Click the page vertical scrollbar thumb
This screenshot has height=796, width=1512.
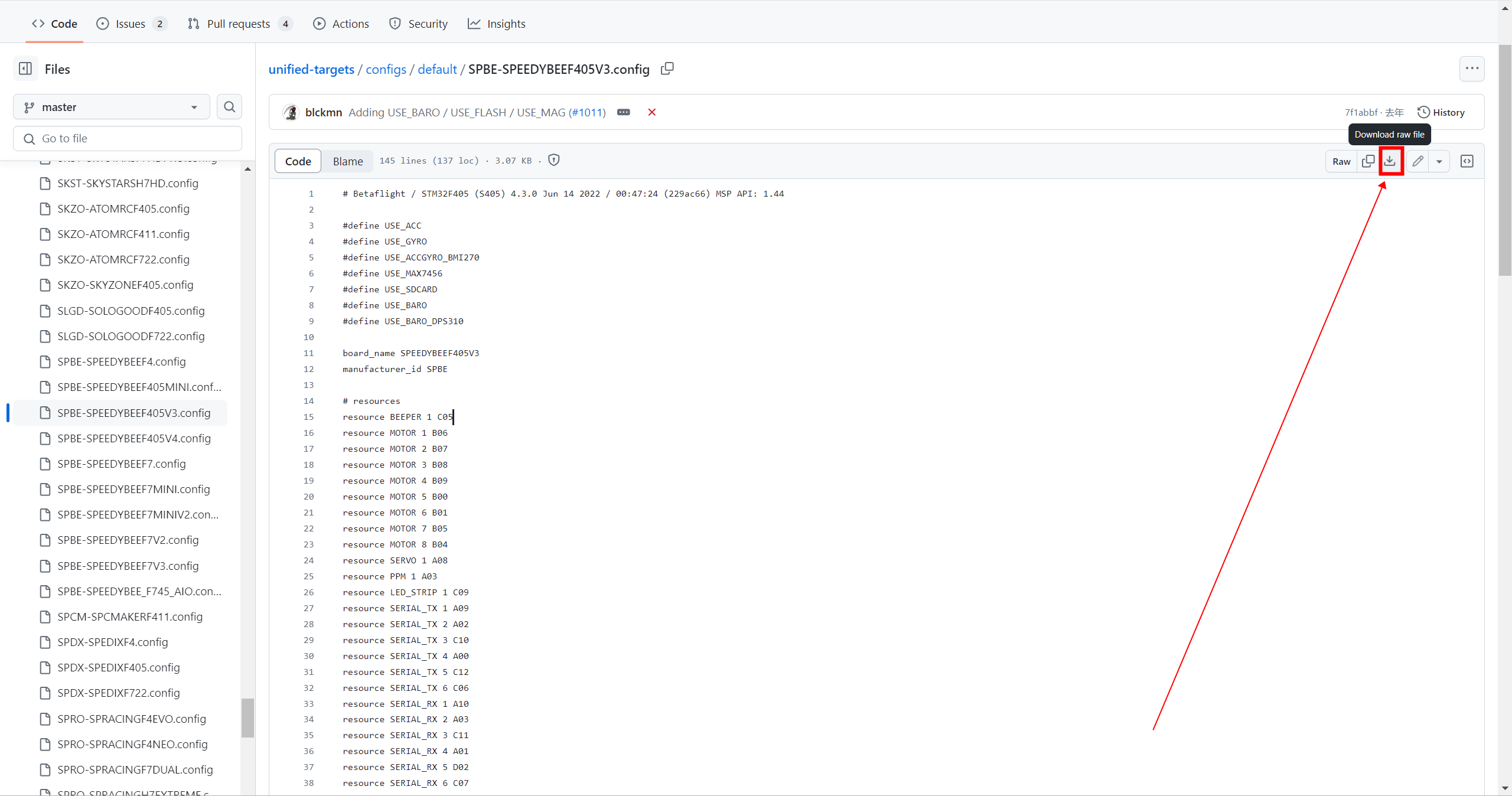[1505, 161]
